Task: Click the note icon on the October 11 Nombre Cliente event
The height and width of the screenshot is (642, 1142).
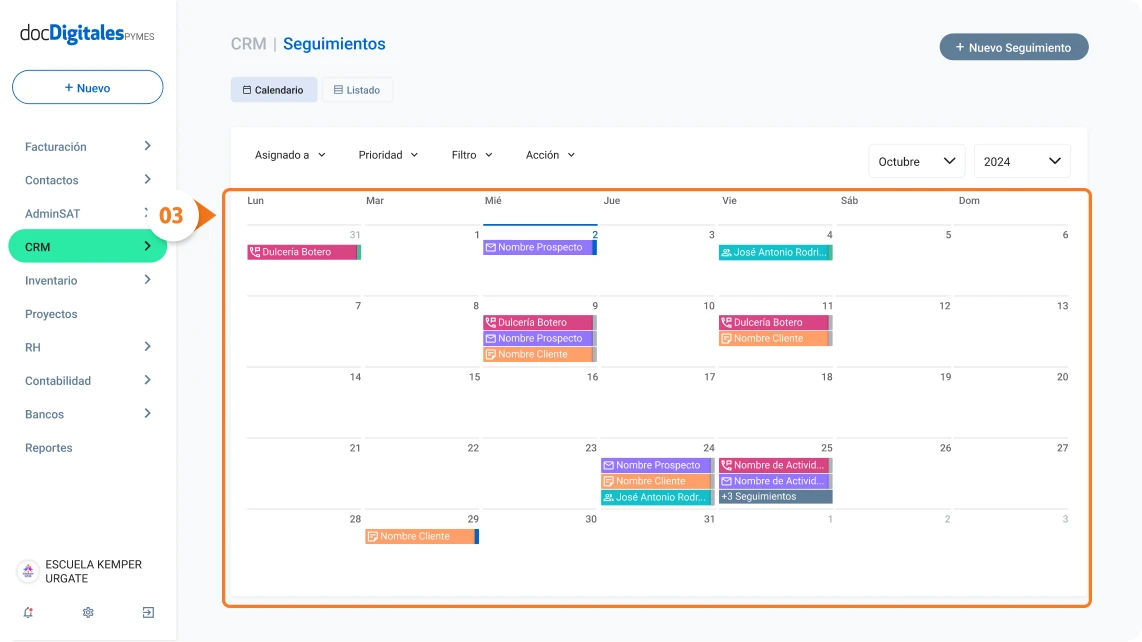Action: tap(726, 339)
